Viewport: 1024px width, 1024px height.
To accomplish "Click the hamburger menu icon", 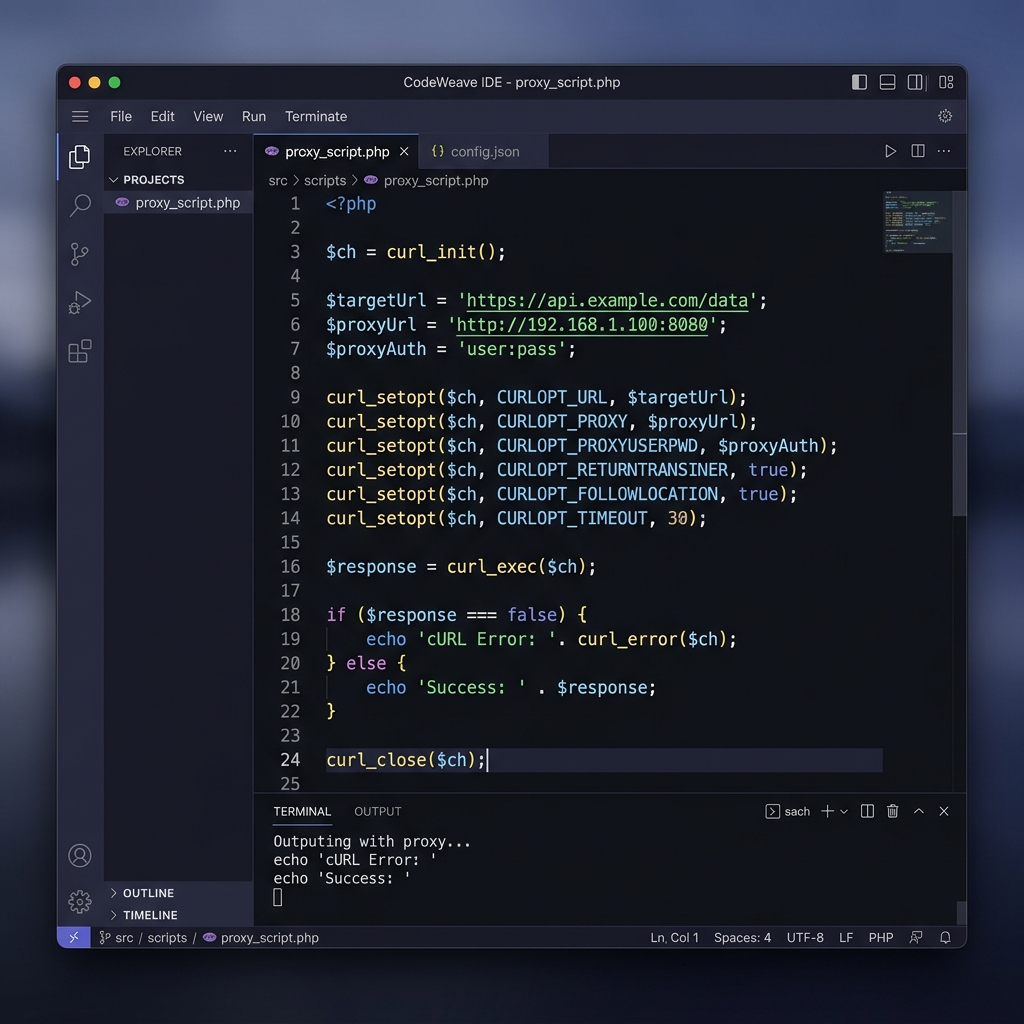I will (x=80, y=116).
